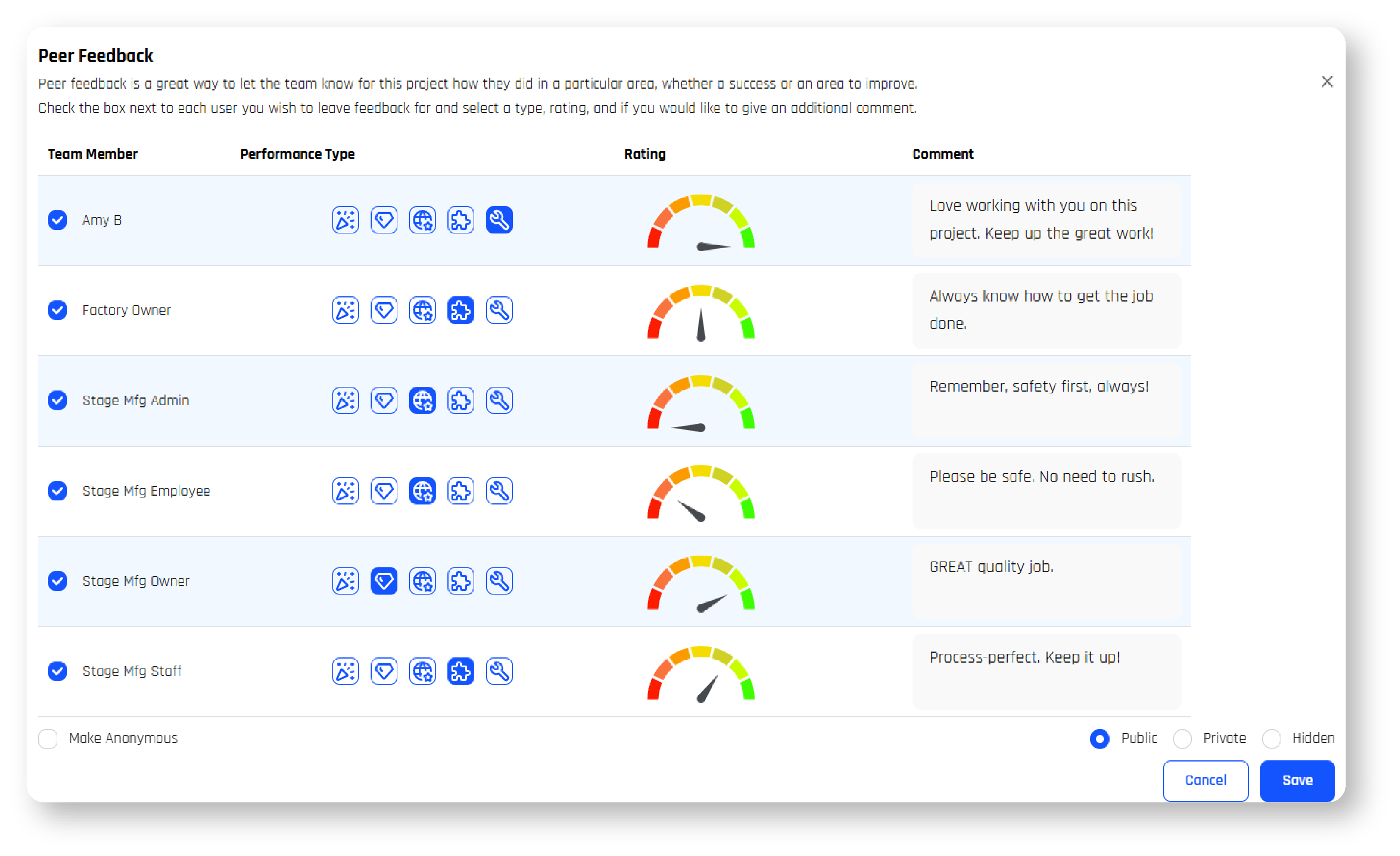Image resolution: width=1400 pixels, height=856 pixels.
Task: Edit the comment for Stage Mfg Admin
Action: pyautogui.click(x=1046, y=401)
